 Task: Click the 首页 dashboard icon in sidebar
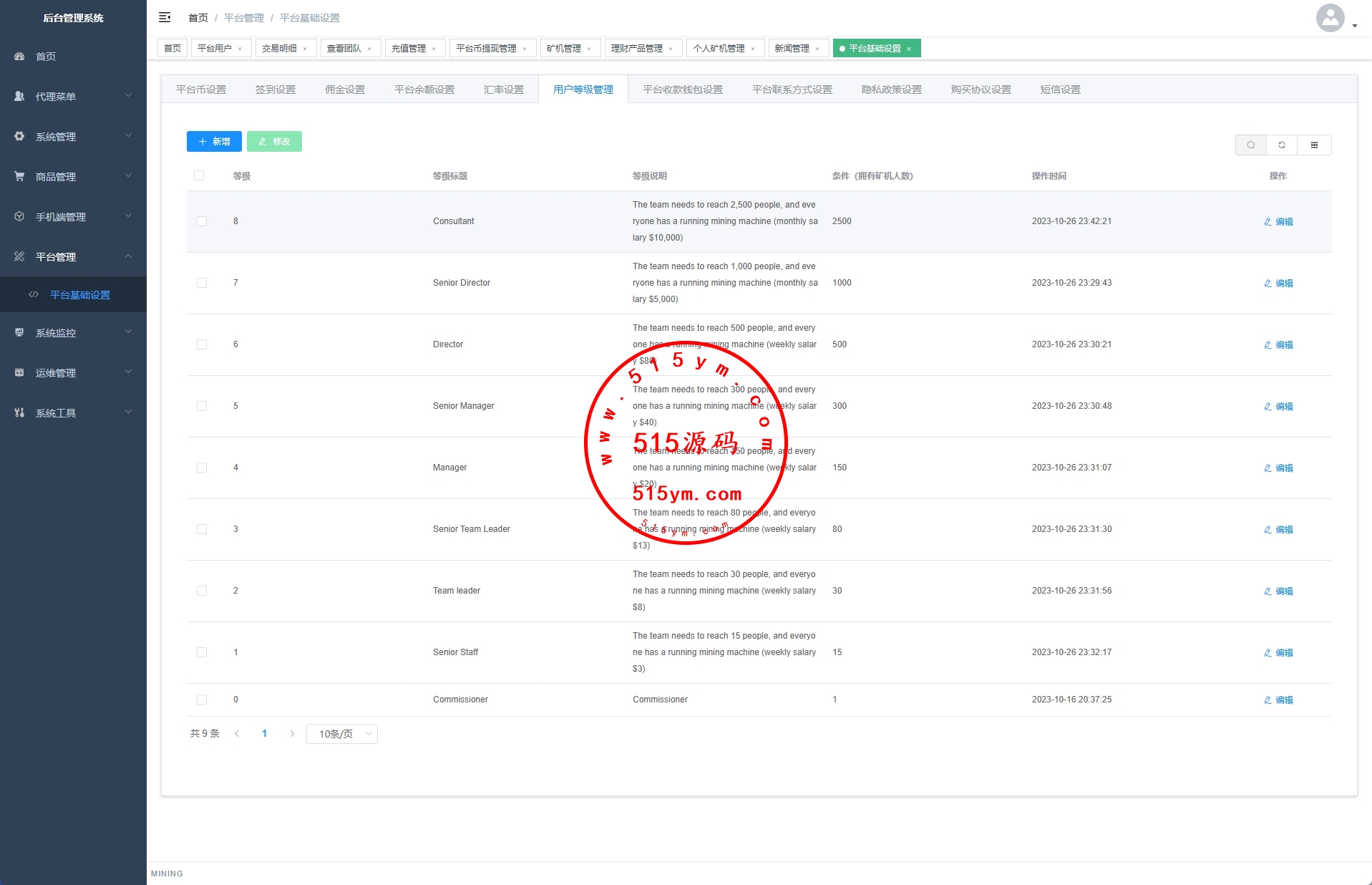tap(19, 57)
